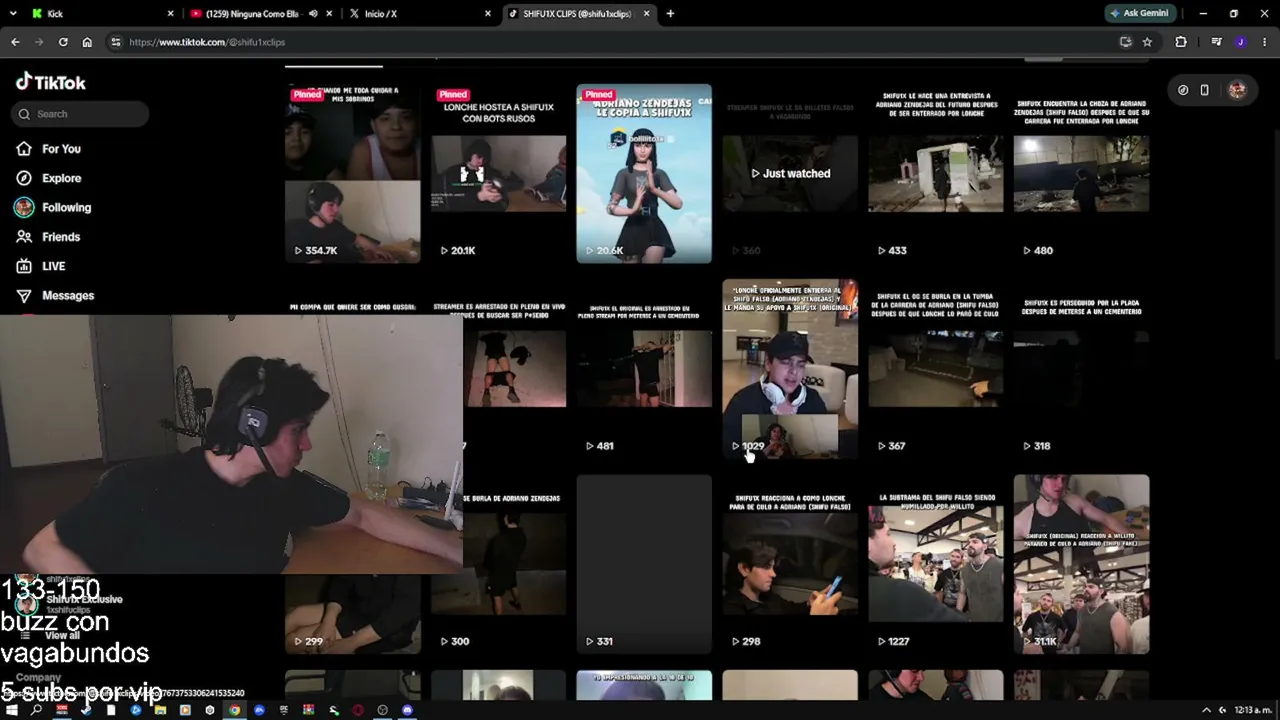The image size is (1280, 720).
Task: Open pinned video Lonche hostea a Shifutx
Action: pos(498,173)
